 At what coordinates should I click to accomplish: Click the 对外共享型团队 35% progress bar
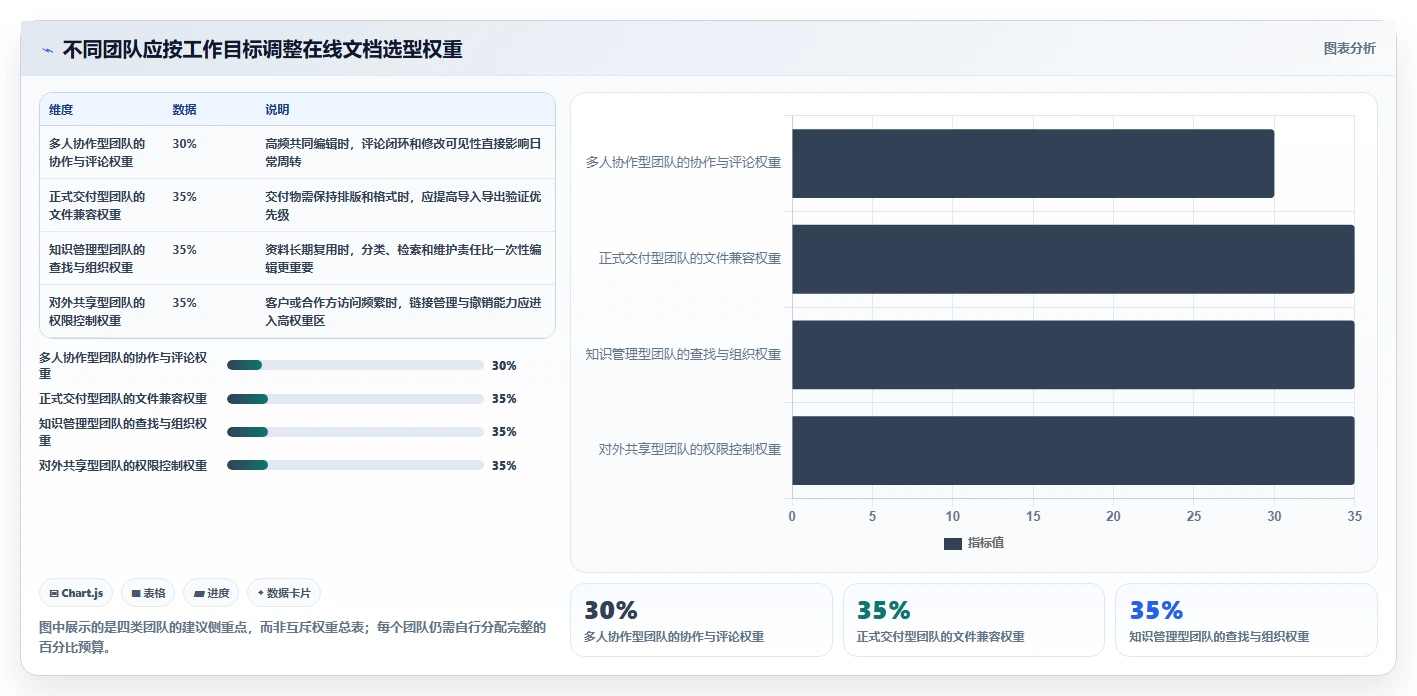pyautogui.click(x=355, y=465)
